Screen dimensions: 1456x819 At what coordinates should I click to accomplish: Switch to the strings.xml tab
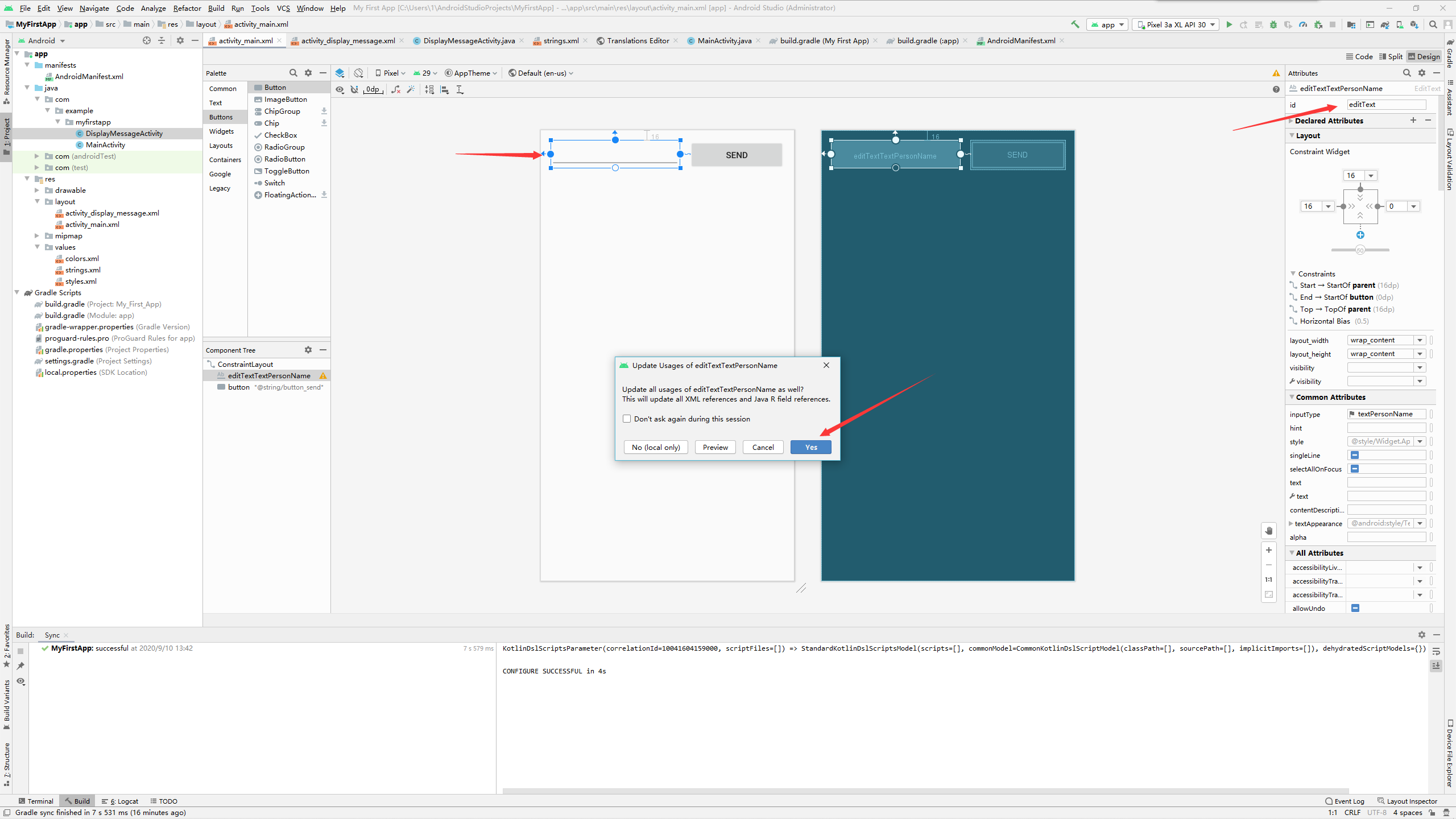560,40
